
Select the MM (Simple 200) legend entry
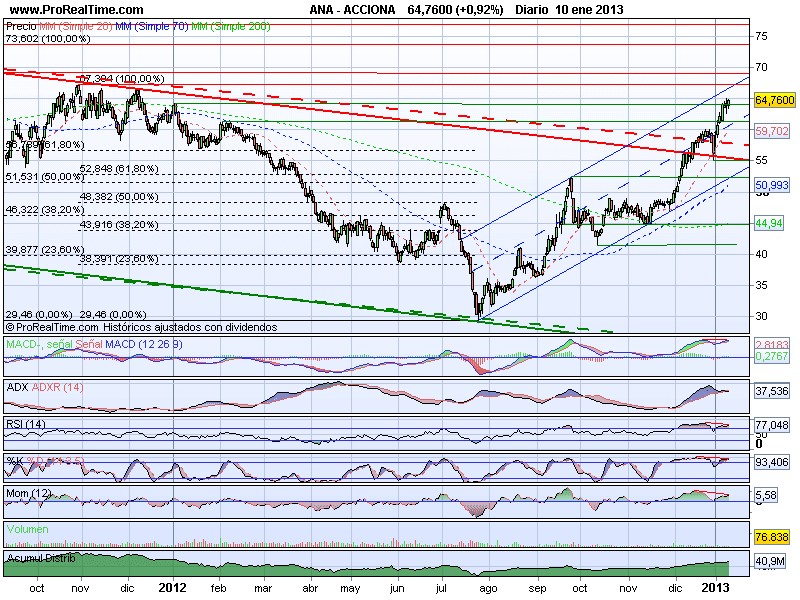(x=231, y=27)
